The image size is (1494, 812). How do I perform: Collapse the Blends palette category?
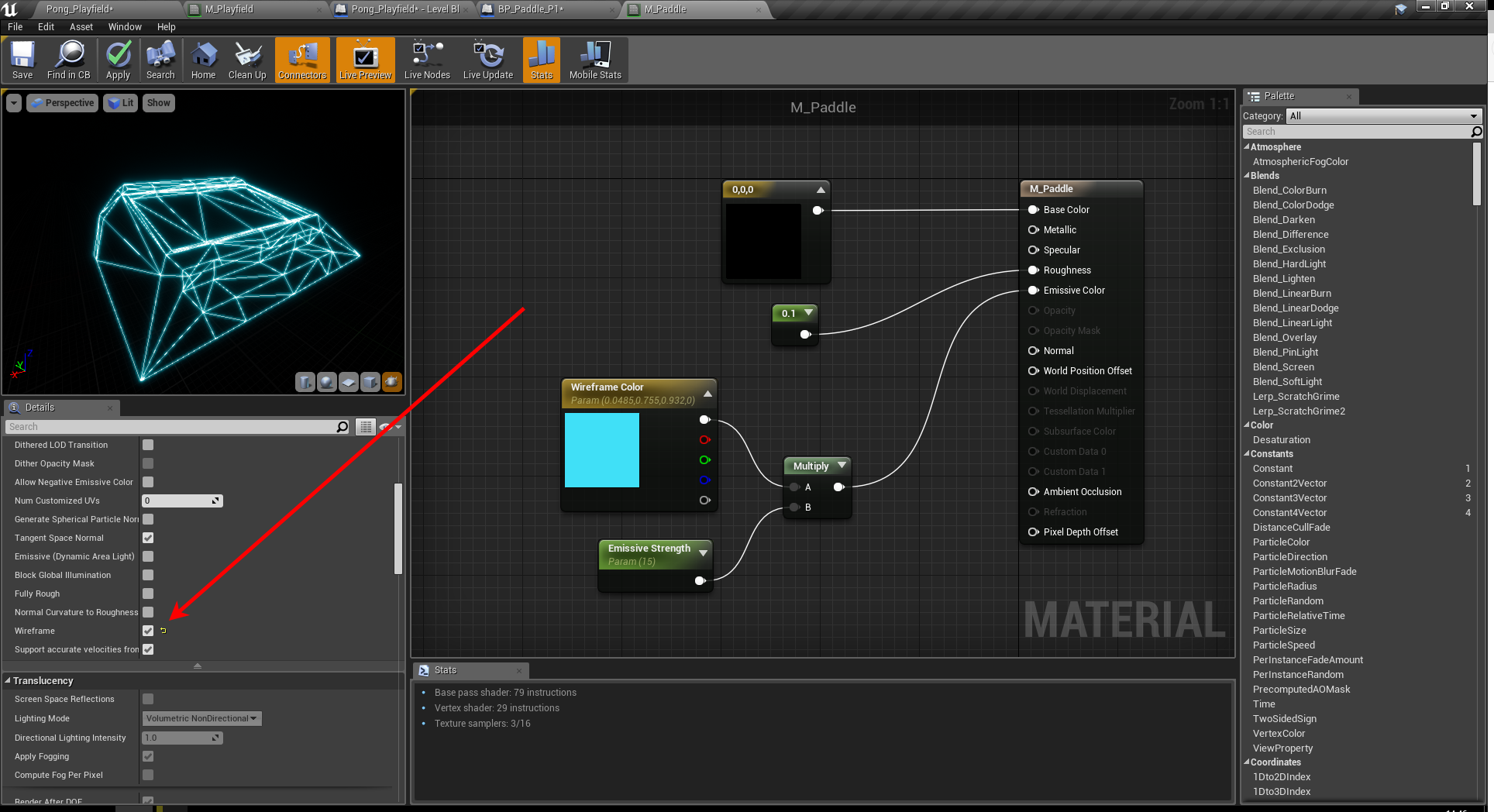pyautogui.click(x=1247, y=176)
